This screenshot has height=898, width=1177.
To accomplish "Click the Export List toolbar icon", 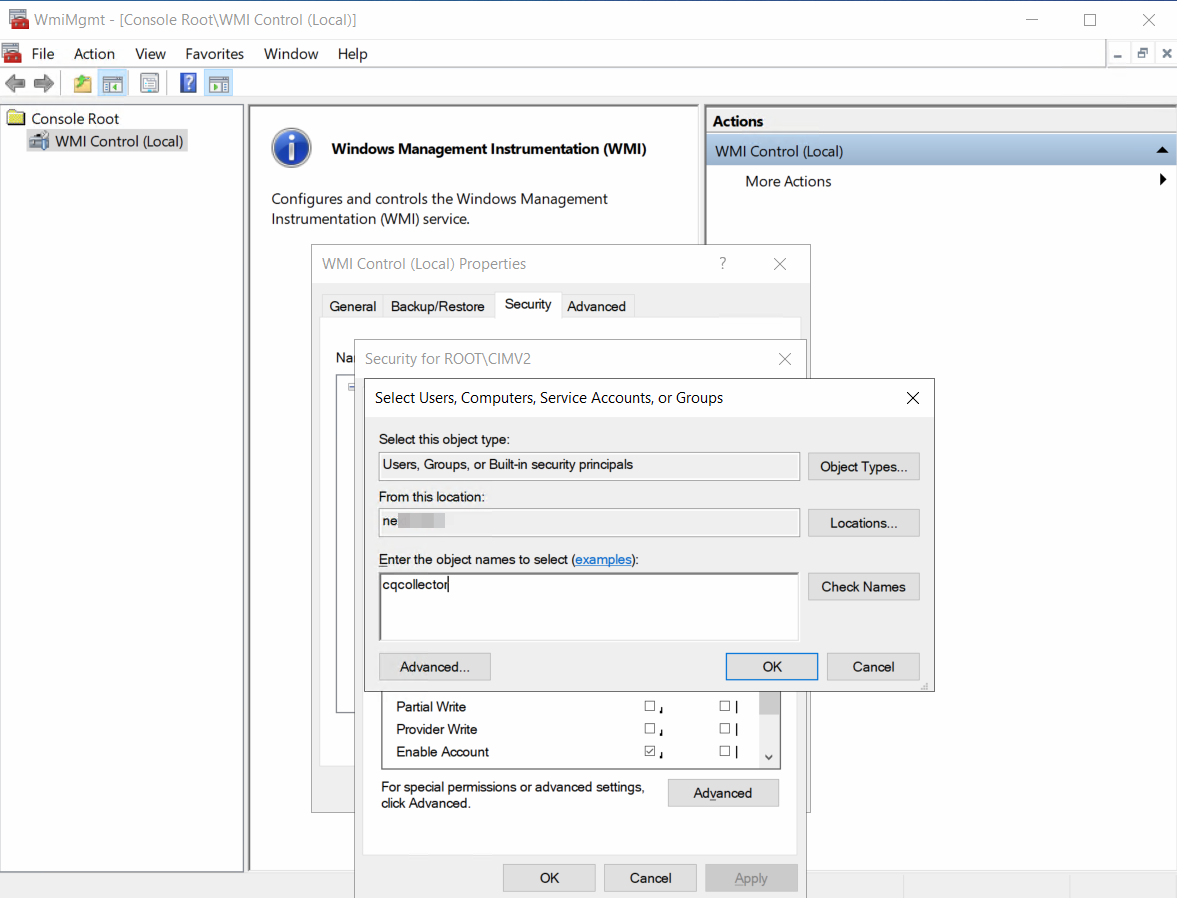I will click(149, 83).
